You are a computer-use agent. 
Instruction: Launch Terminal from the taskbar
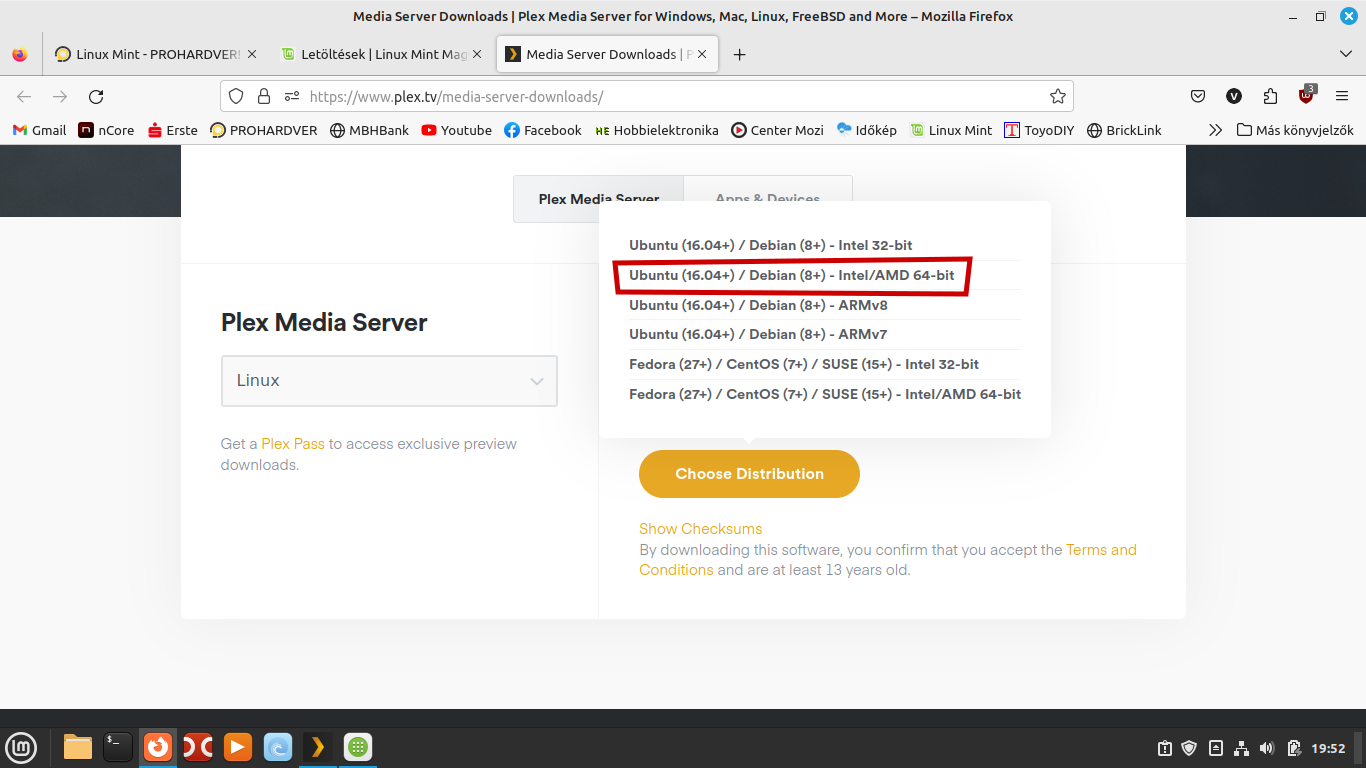pyautogui.click(x=118, y=747)
